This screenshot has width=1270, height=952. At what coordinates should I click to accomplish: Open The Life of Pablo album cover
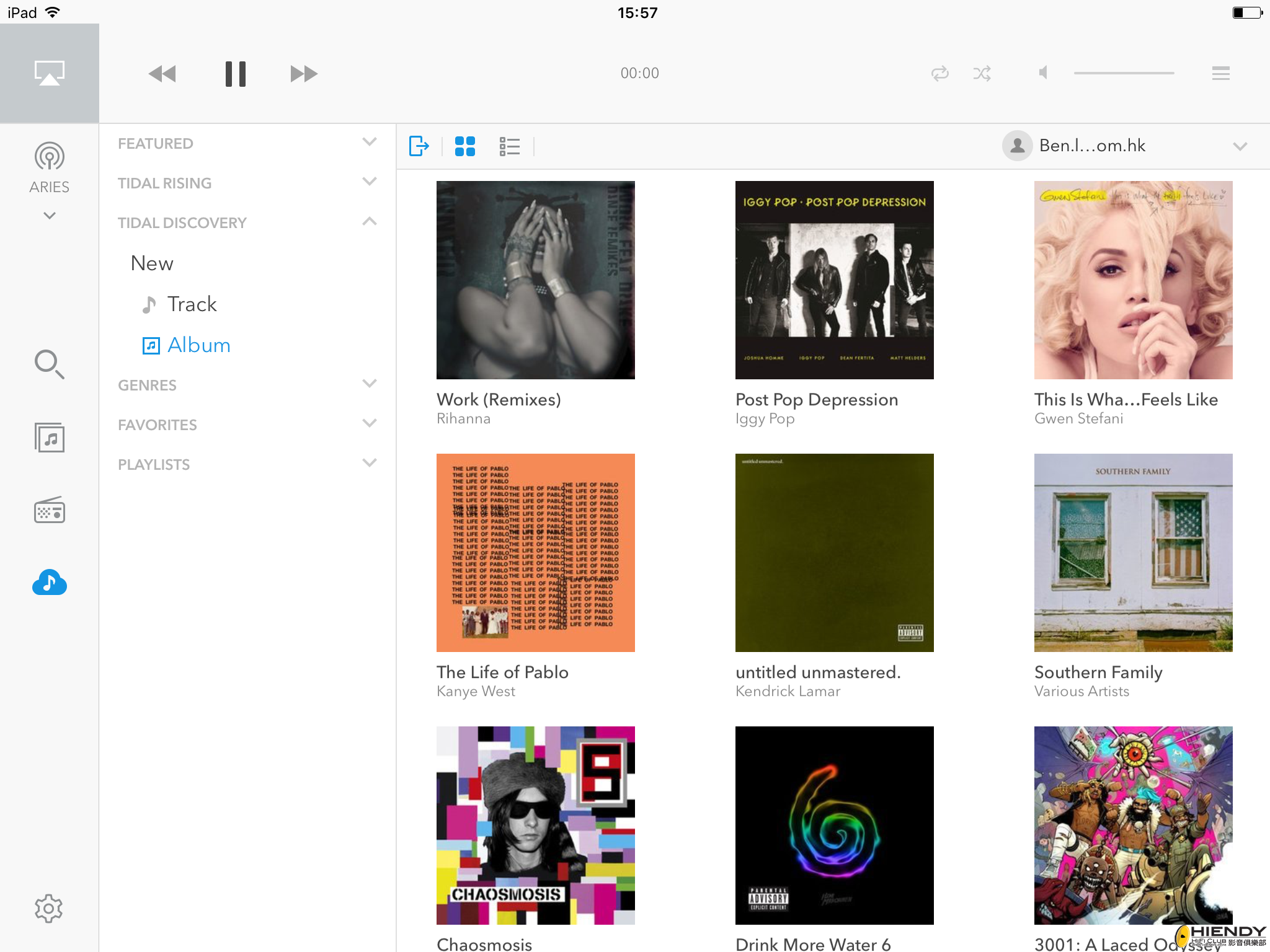536,553
